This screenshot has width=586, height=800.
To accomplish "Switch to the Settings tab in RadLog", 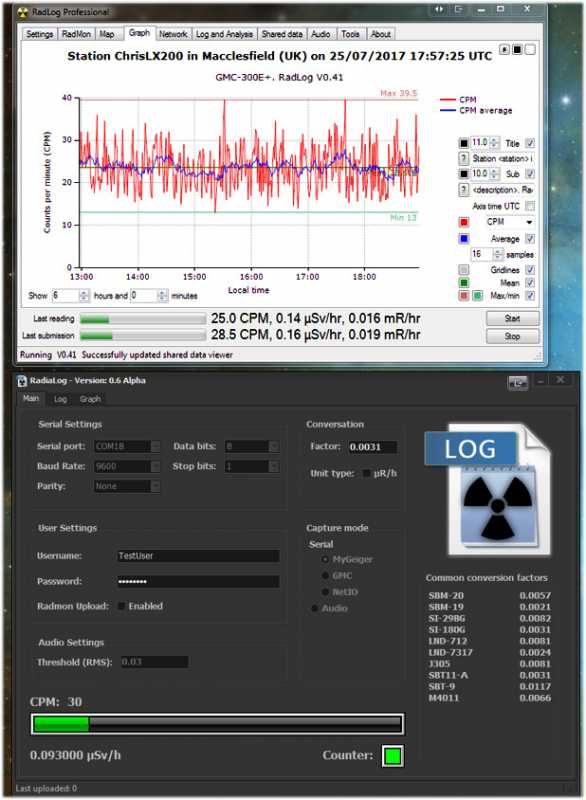I will pos(40,34).
